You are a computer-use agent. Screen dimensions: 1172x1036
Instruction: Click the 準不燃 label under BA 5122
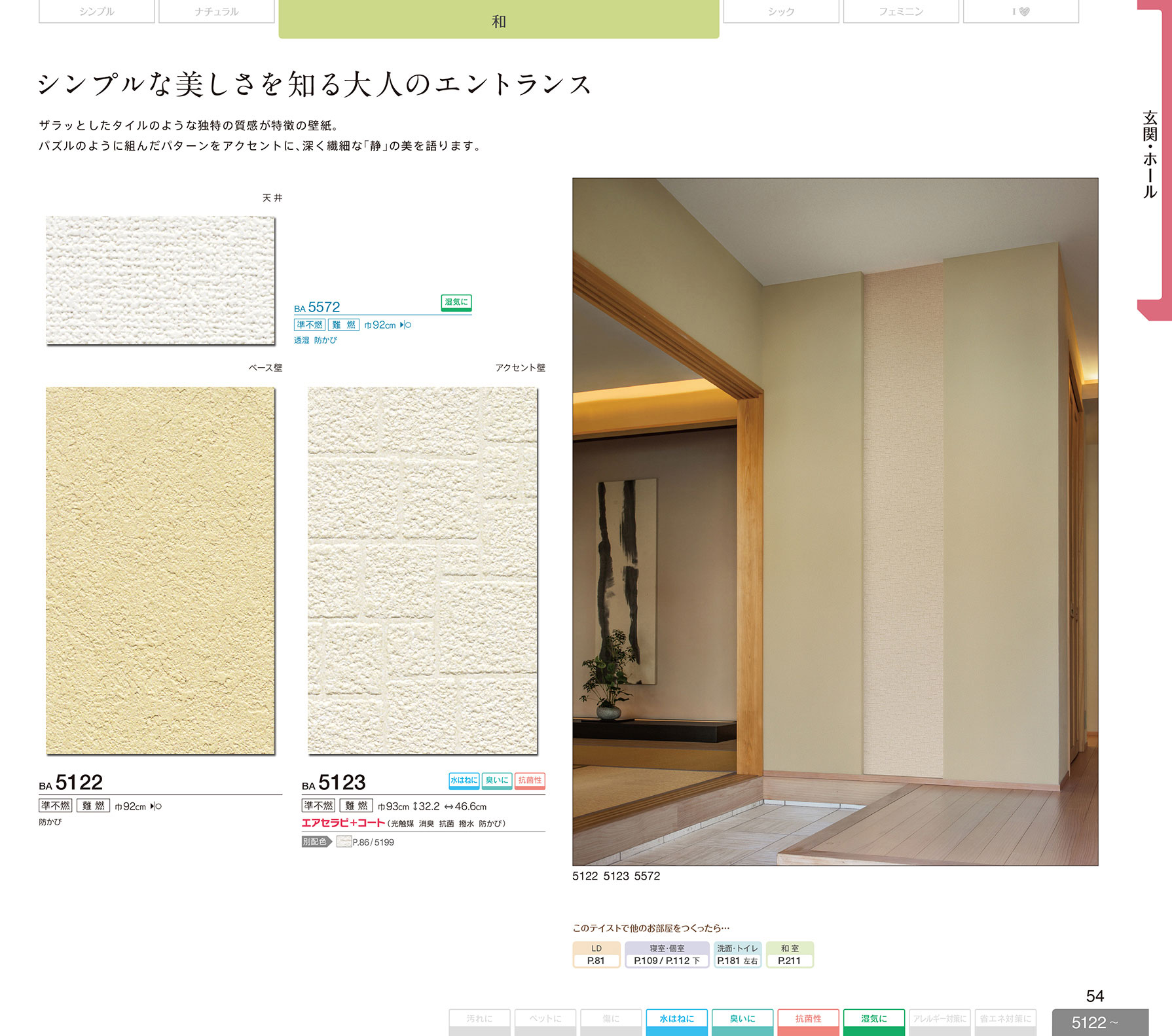point(56,806)
